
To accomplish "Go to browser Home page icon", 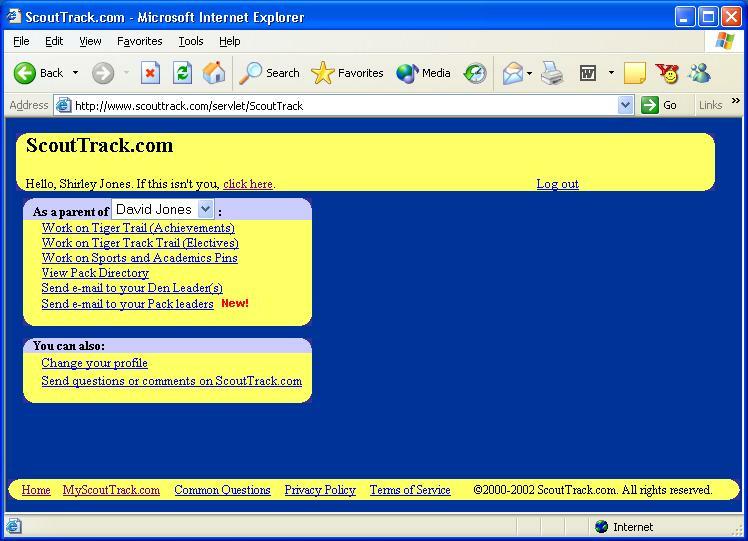I will pos(214,73).
